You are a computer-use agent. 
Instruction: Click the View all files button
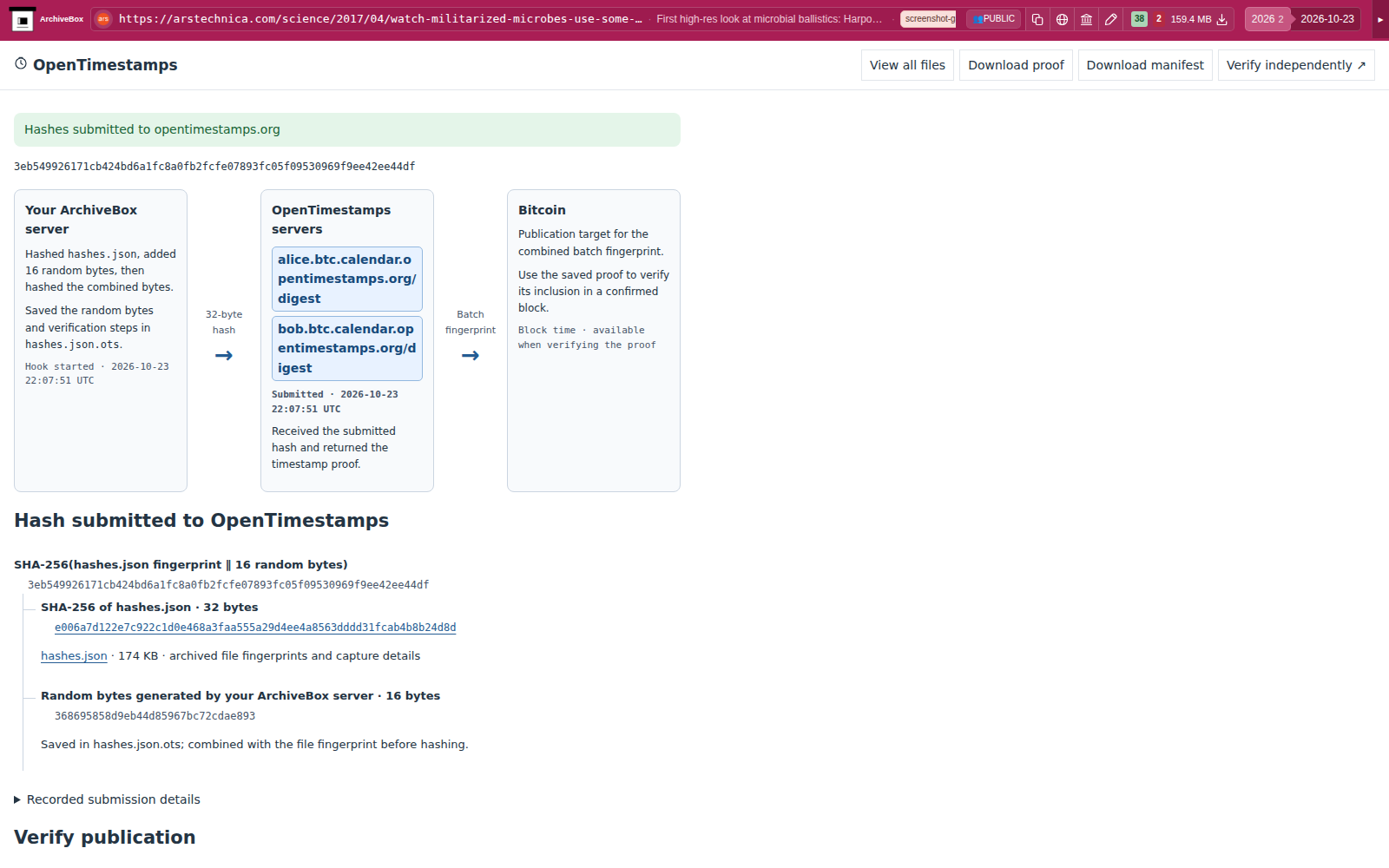[907, 65]
